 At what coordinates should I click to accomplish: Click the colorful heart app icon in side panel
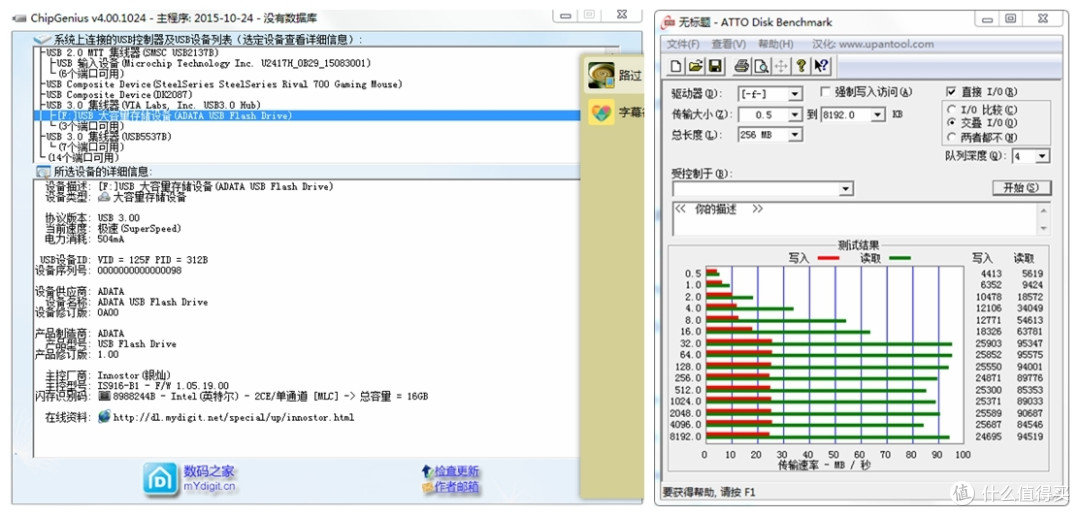click(601, 111)
